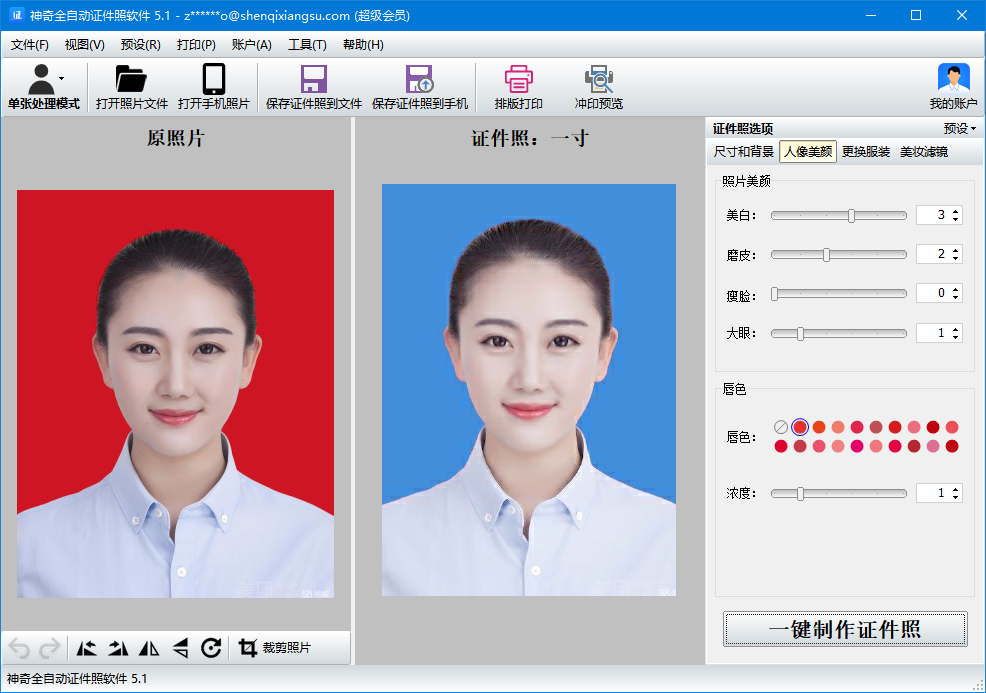The image size is (986, 693).
Task: Switch to the 更换服装 tab
Action: [x=865, y=152]
